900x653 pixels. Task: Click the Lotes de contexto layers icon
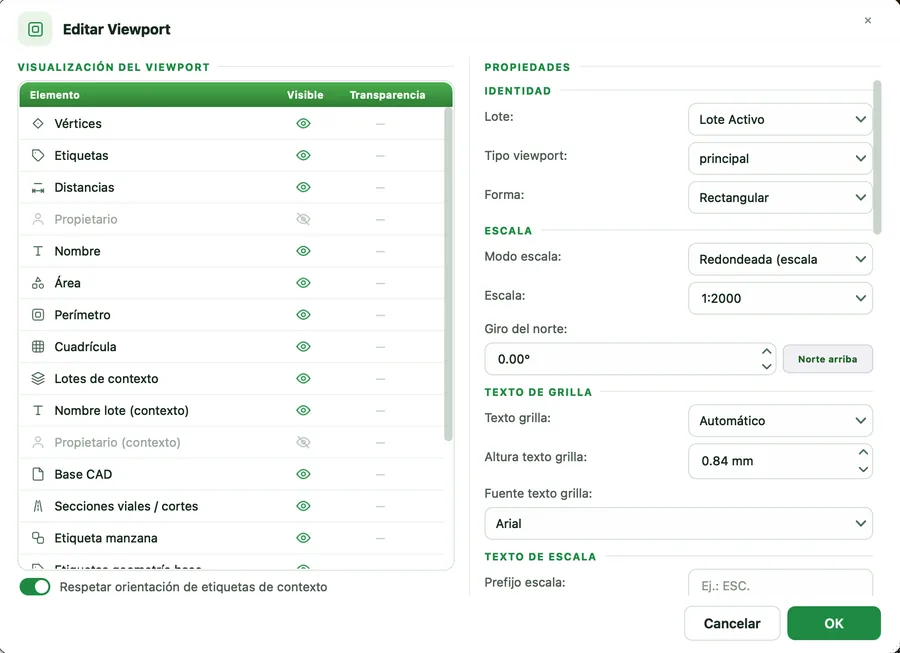point(38,379)
